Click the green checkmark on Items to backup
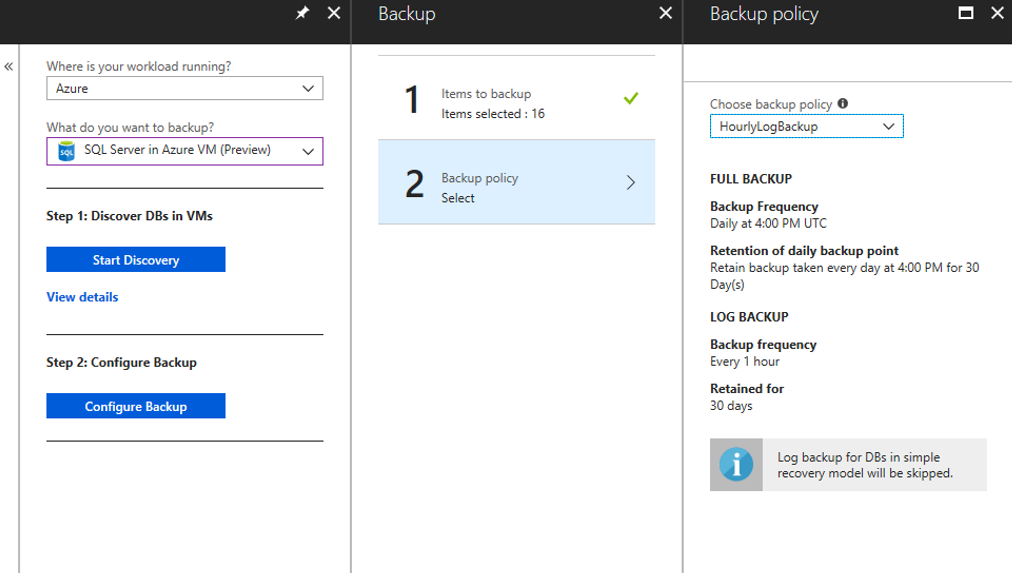The width and height of the screenshot is (1012, 573). point(631,98)
